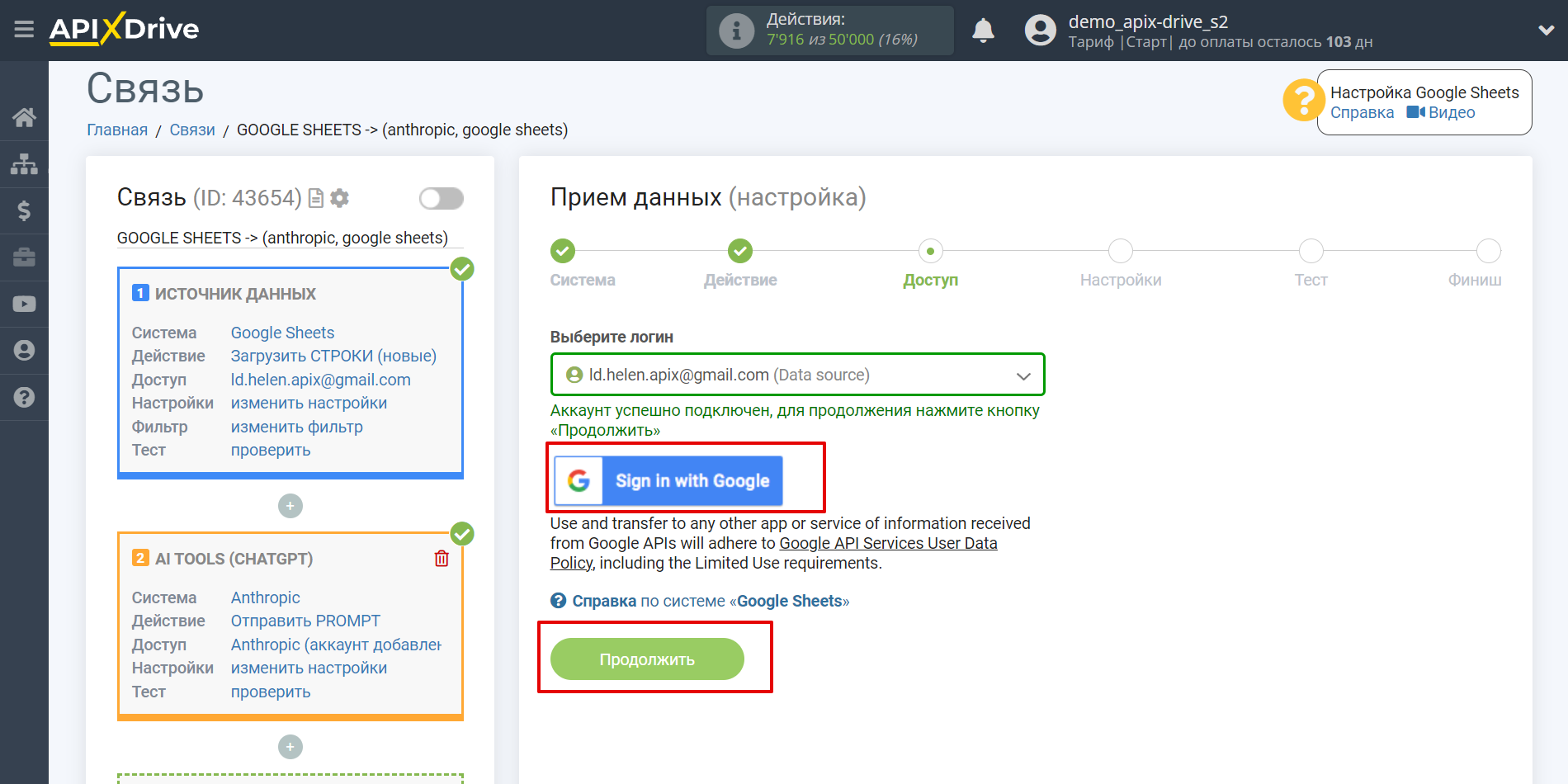The height and width of the screenshot is (784, 1568).
Task: Open Справка по системе Google Sheets link
Action: click(x=700, y=601)
